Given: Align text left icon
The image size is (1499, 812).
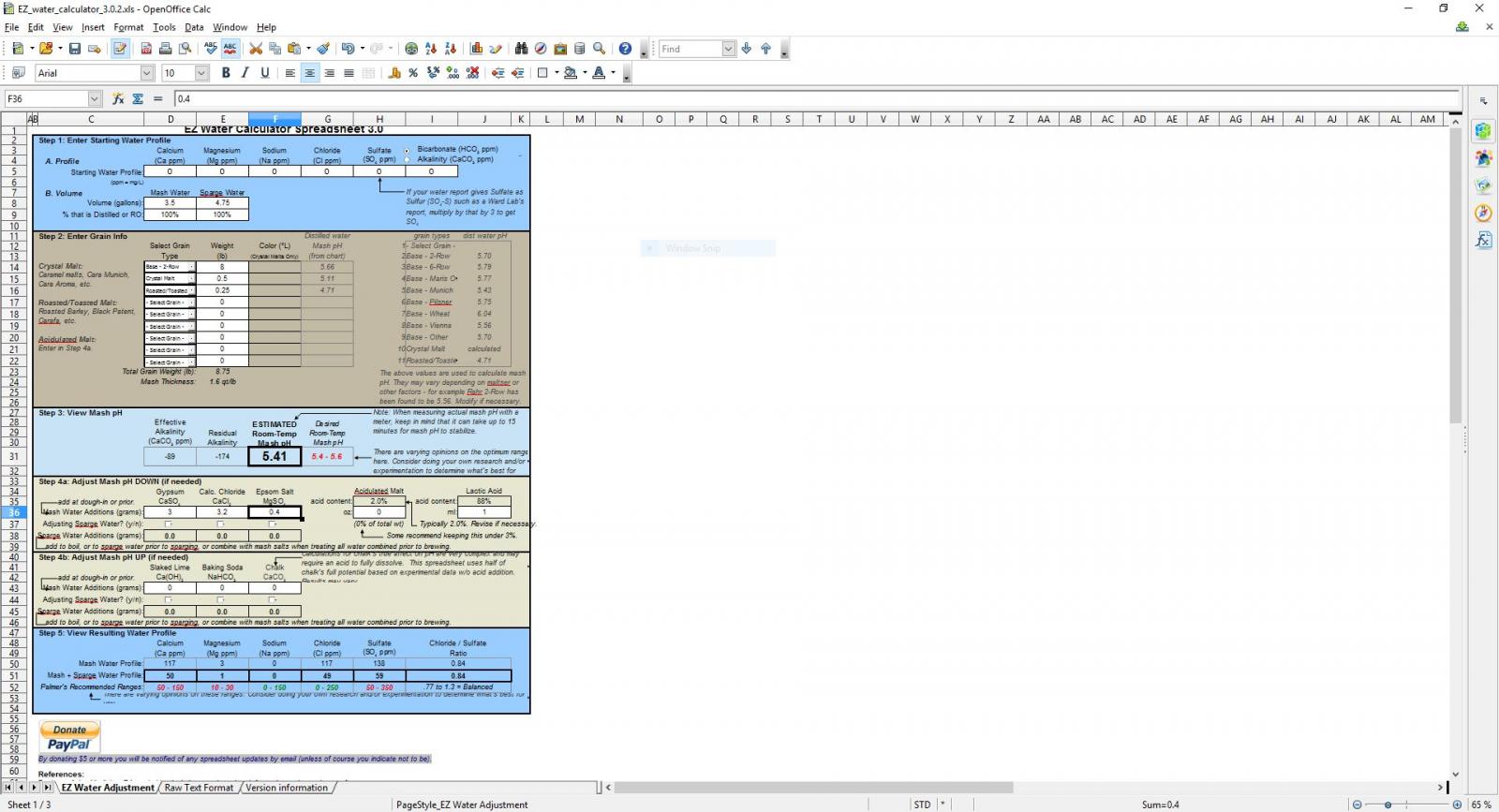Looking at the screenshot, I should click(x=290, y=73).
